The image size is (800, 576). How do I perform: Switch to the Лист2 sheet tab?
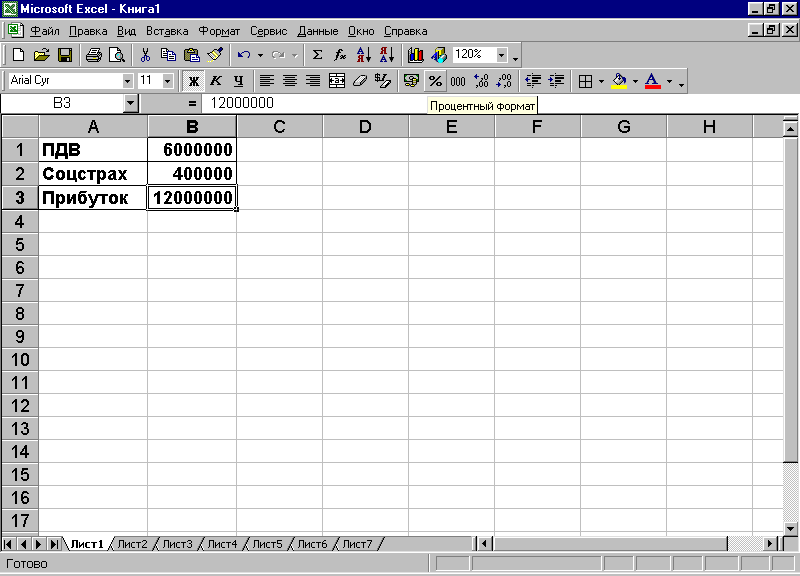132,544
